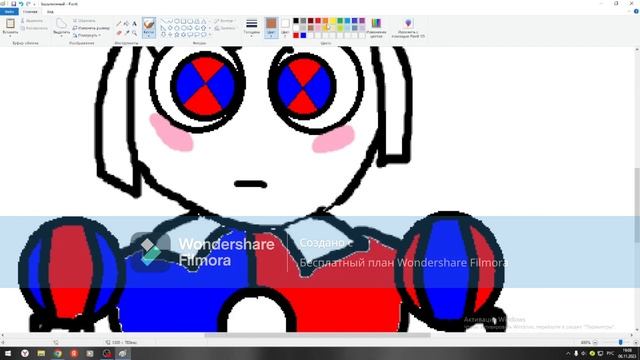
Task: Switch to the Вид (View) tab
Action: pyautogui.click(x=50, y=11)
